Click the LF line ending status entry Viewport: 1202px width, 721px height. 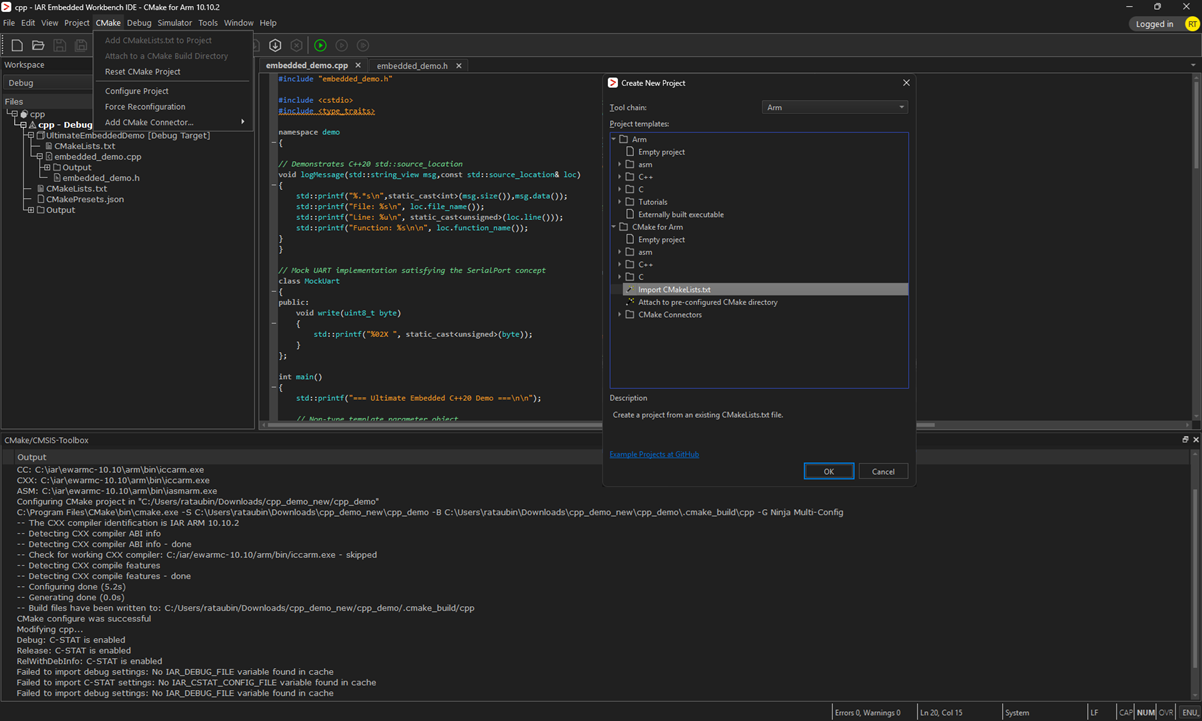coord(1094,712)
